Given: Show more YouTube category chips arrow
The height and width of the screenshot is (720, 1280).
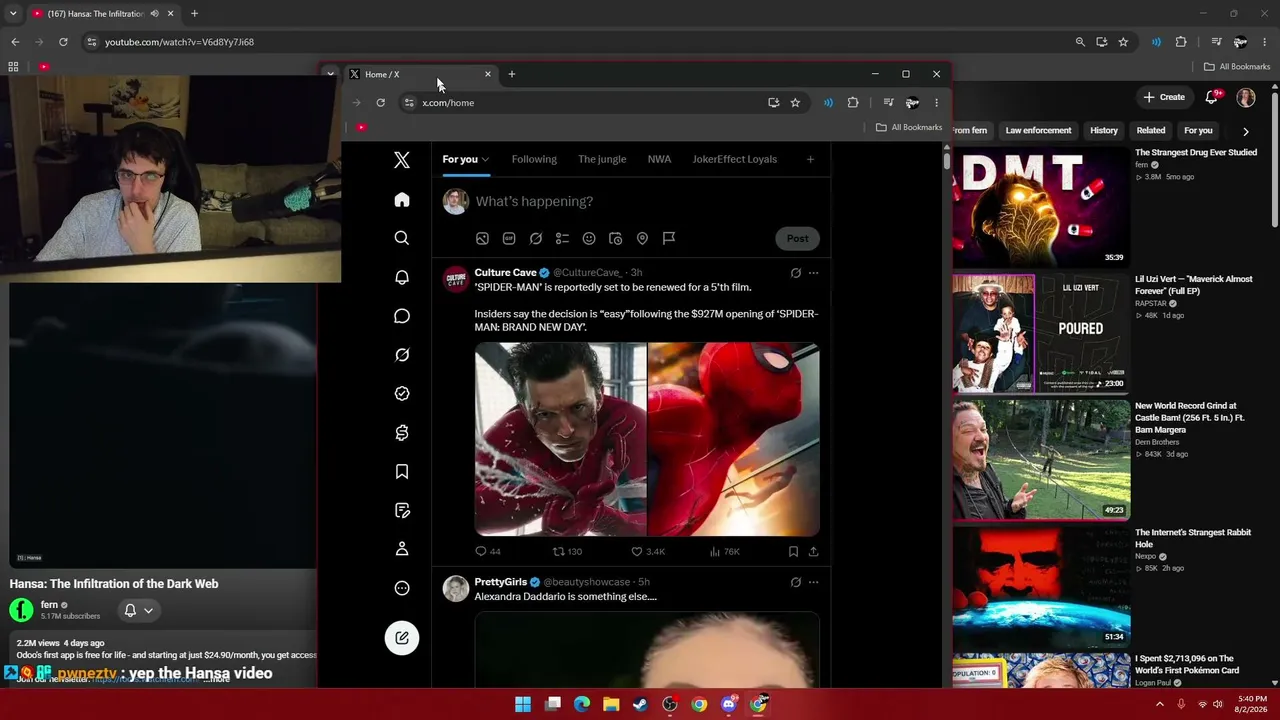Looking at the screenshot, I should click(x=1245, y=131).
